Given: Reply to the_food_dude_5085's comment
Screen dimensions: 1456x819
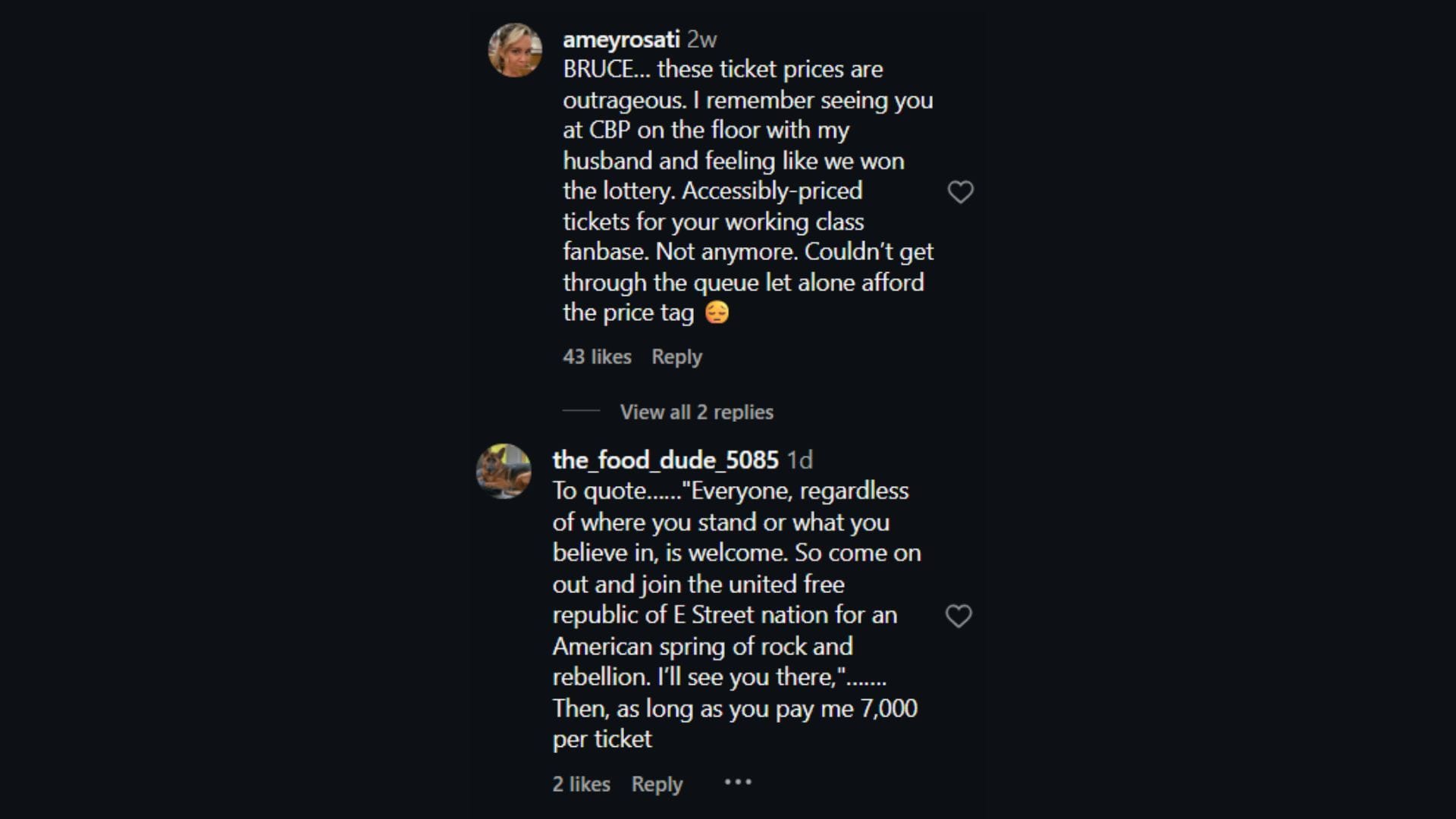Looking at the screenshot, I should pyautogui.click(x=657, y=784).
